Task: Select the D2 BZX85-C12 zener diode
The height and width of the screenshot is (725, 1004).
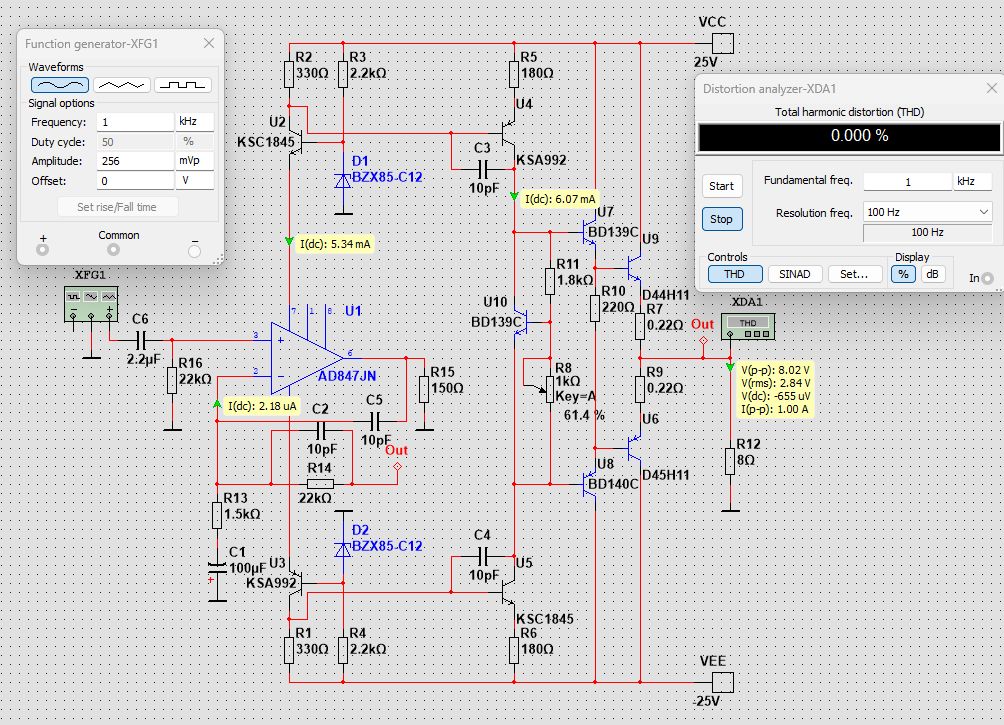Action: [x=343, y=549]
